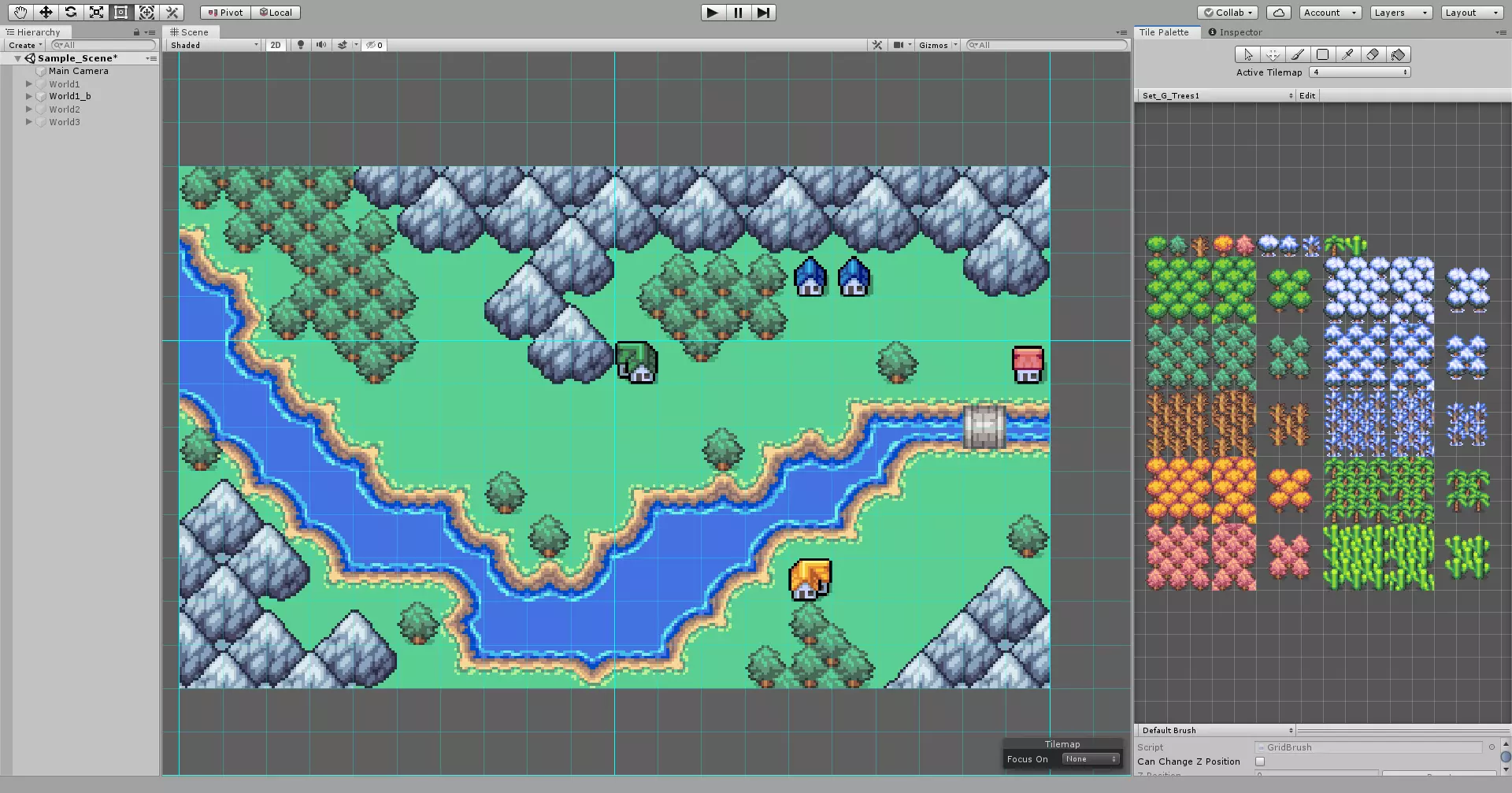Enable the Can Change Z Position checkbox

1260,762
